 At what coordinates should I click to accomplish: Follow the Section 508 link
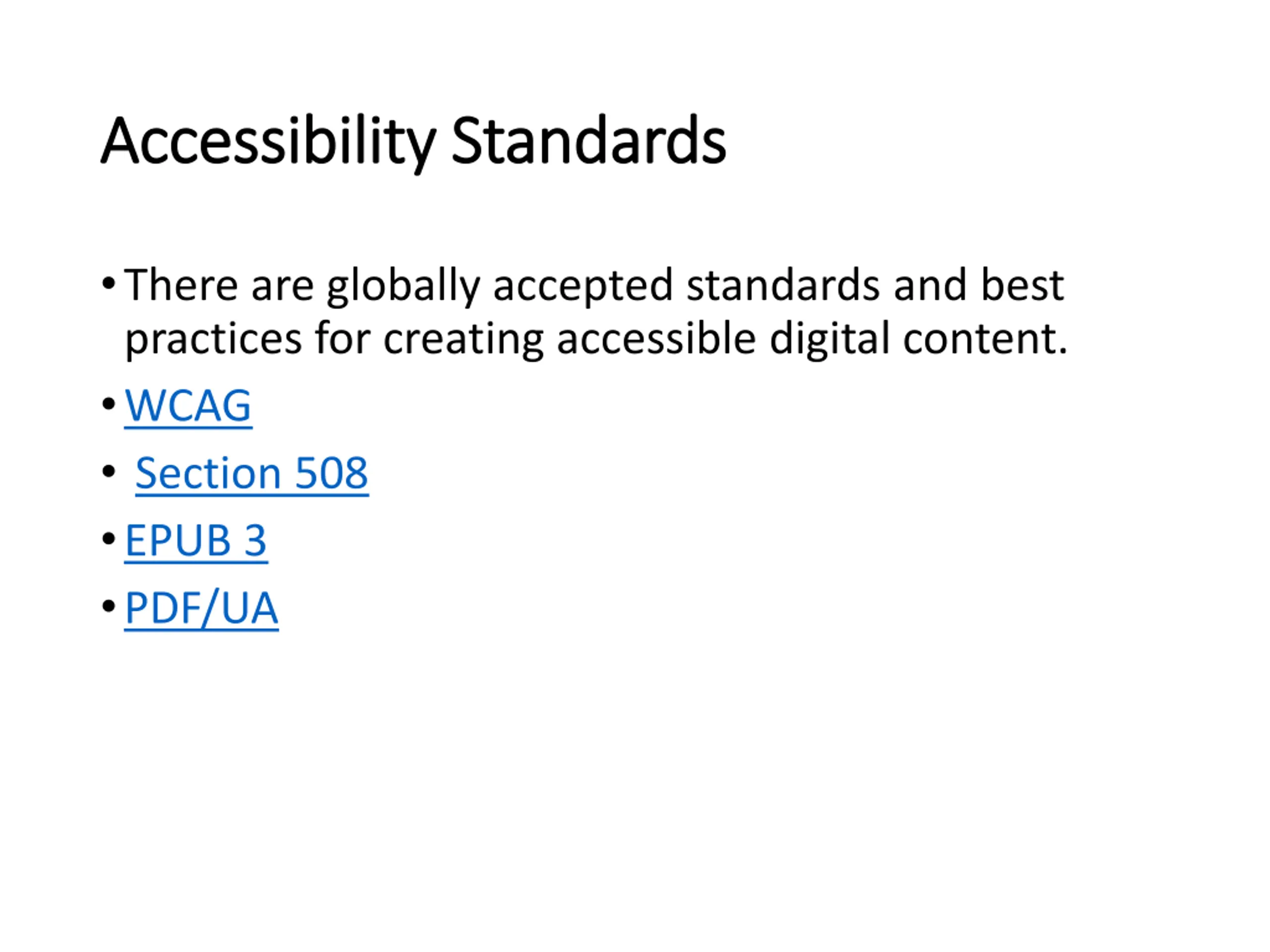252,474
